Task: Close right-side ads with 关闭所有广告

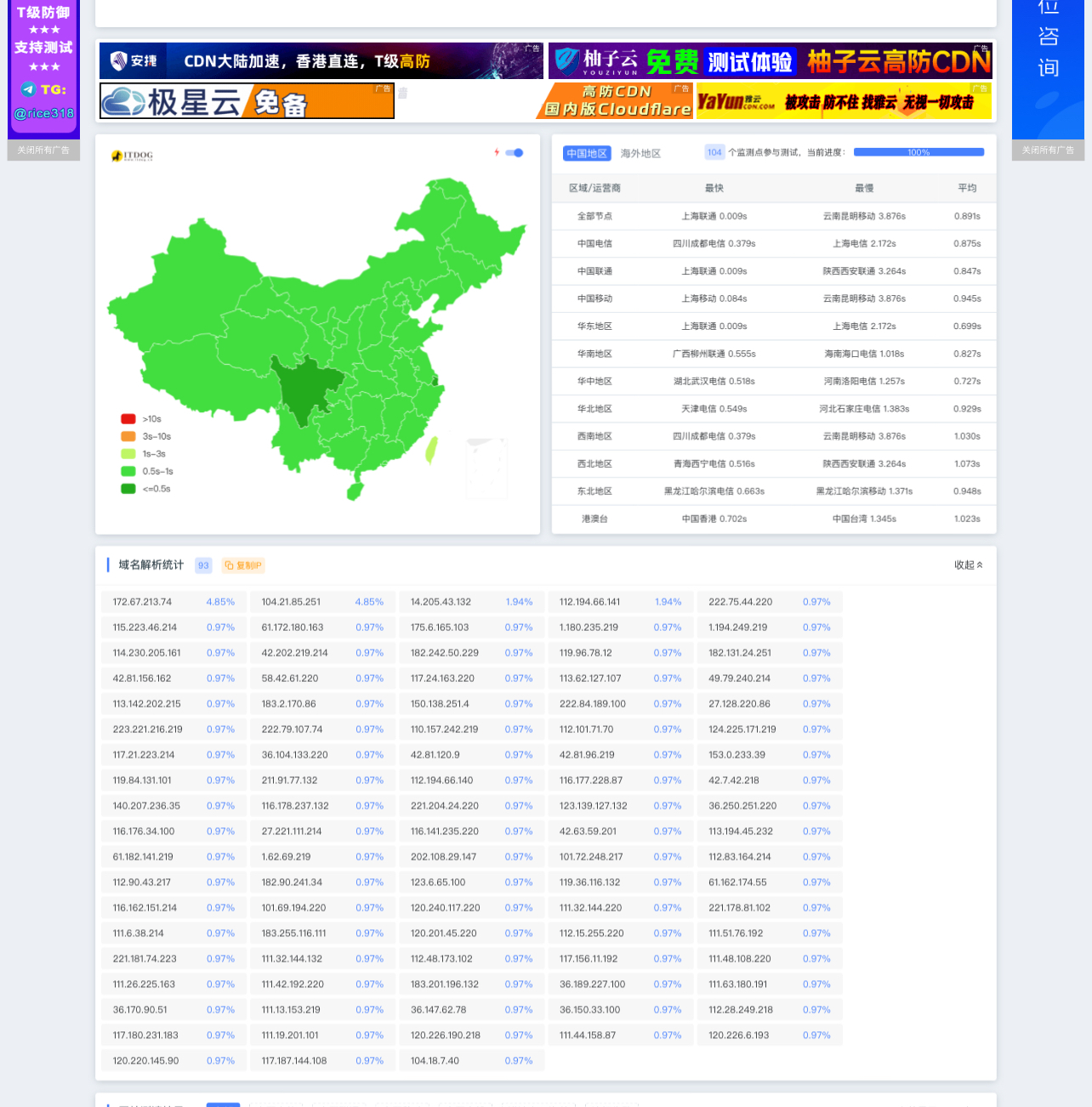Action: (1048, 150)
